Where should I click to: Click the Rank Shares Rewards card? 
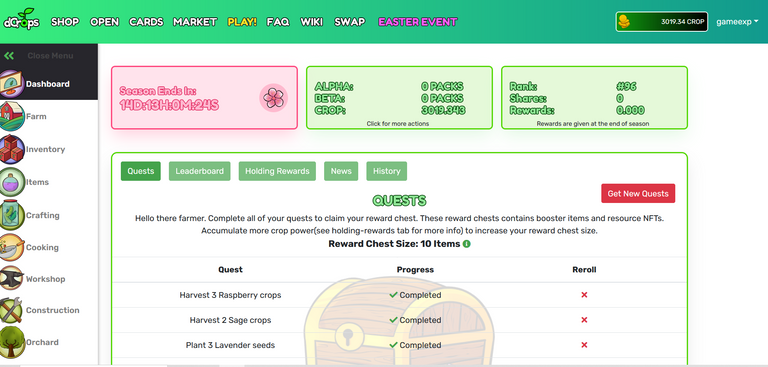coord(594,98)
